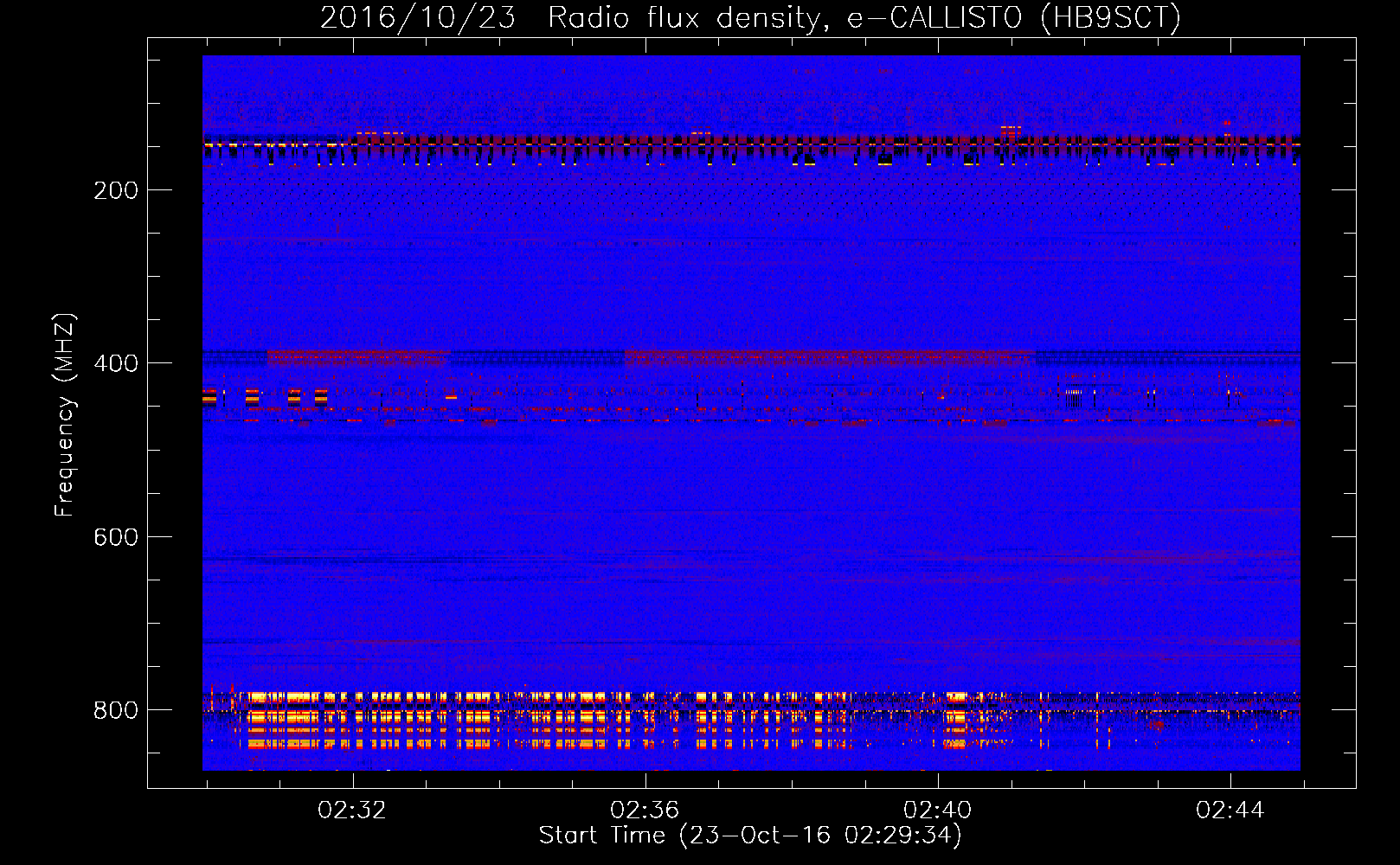Click the 400 frequency tick label

(x=116, y=363)
